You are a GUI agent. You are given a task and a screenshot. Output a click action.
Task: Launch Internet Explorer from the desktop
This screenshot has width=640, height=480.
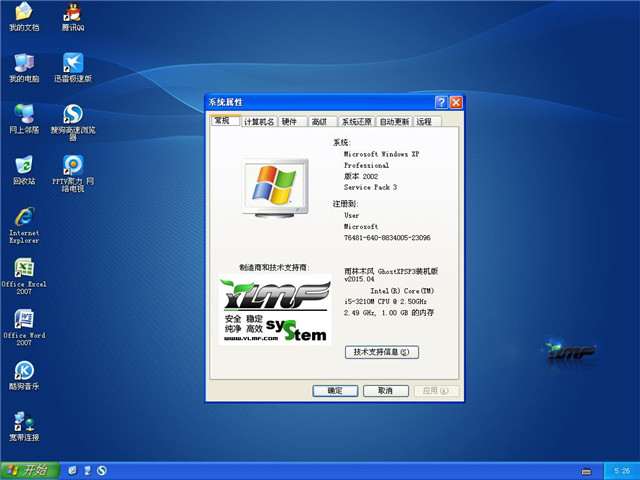coord(24,225)
